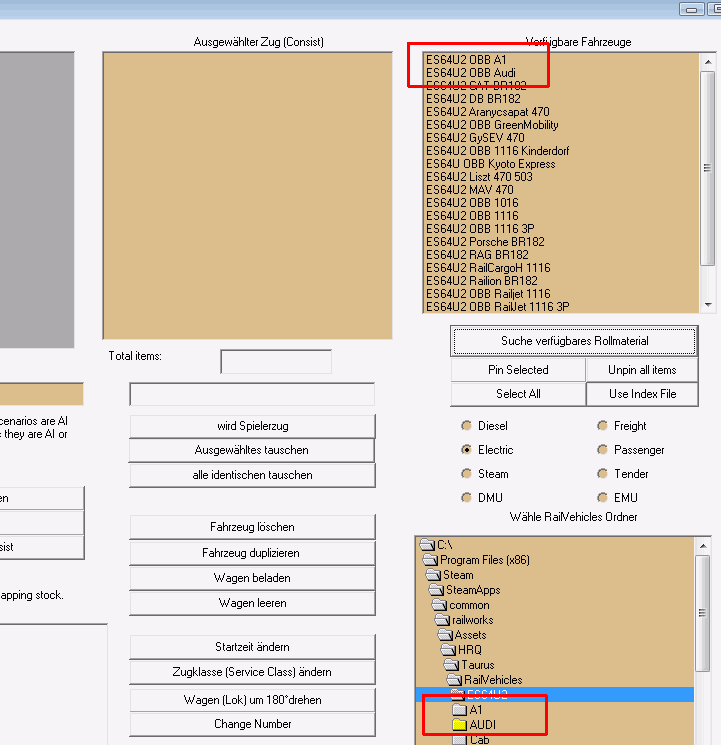The image size is (721, 745).
Task: Select the Tender radio button
Action: tap(603, 474)
